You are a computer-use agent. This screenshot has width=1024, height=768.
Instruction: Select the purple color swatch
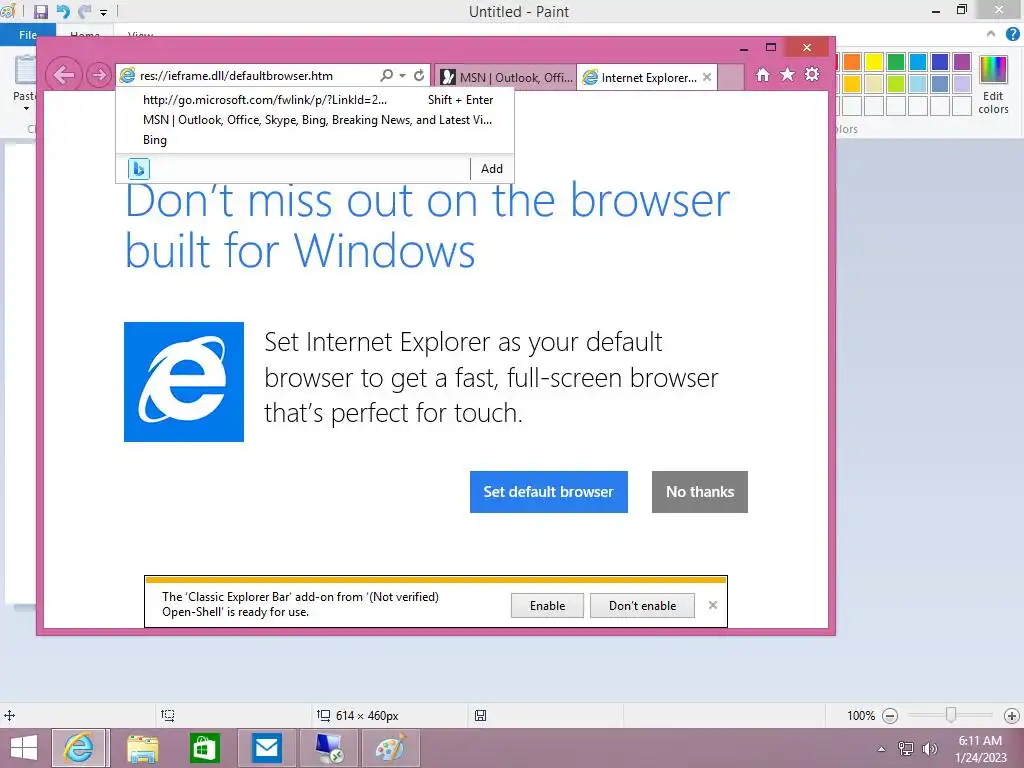tap(962, 61)
